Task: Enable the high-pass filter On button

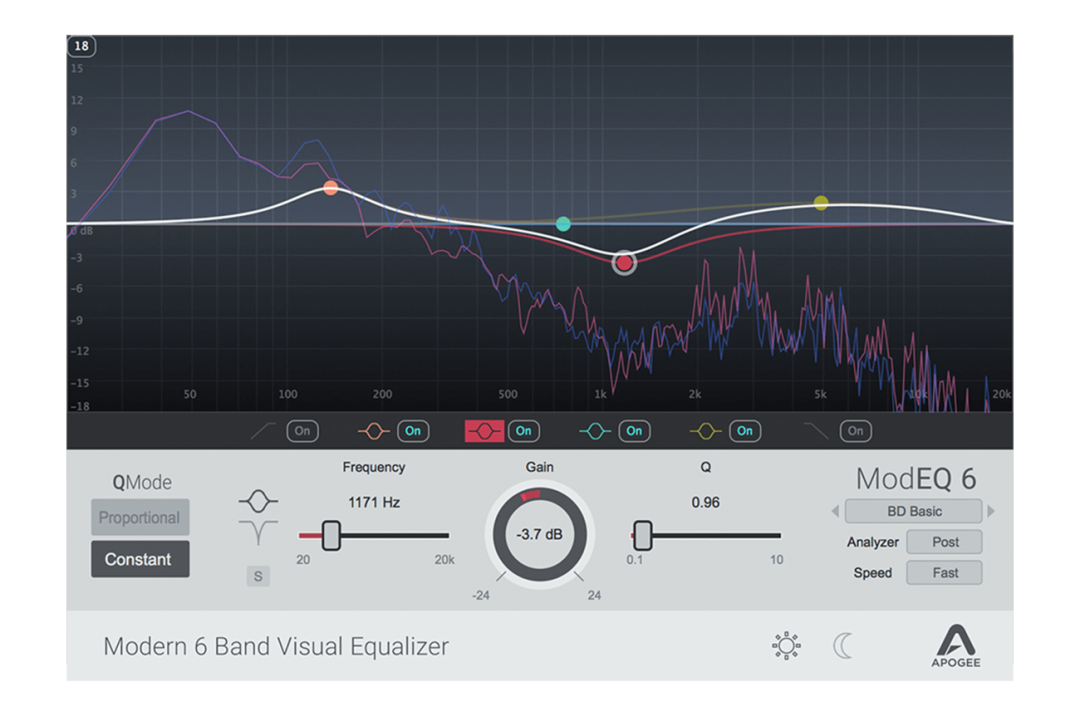Action: 302,431
